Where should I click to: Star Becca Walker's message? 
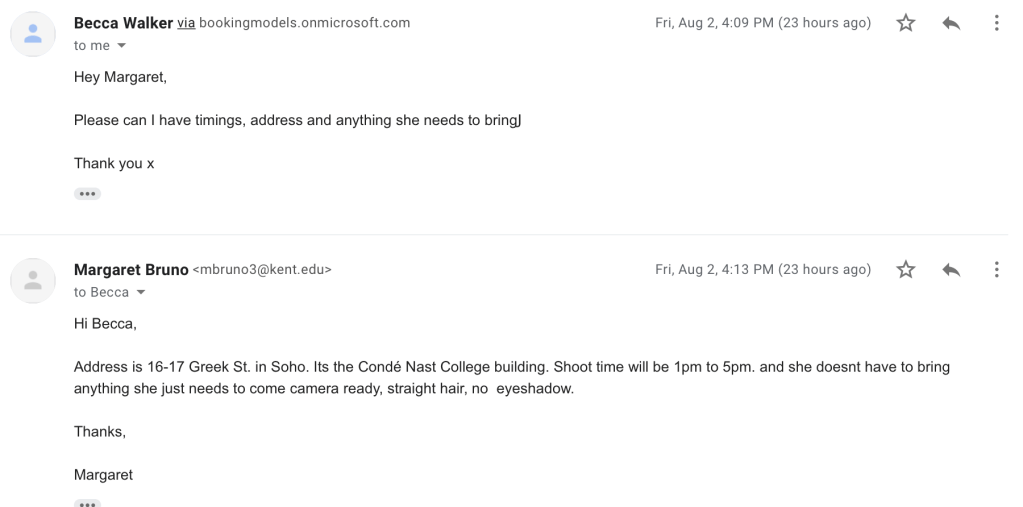click(x=906, y=24)
